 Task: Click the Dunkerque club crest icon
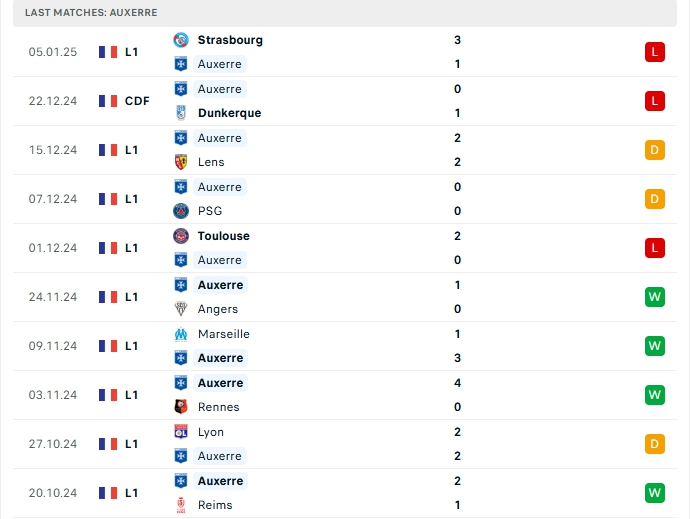(x=181, y=113)
